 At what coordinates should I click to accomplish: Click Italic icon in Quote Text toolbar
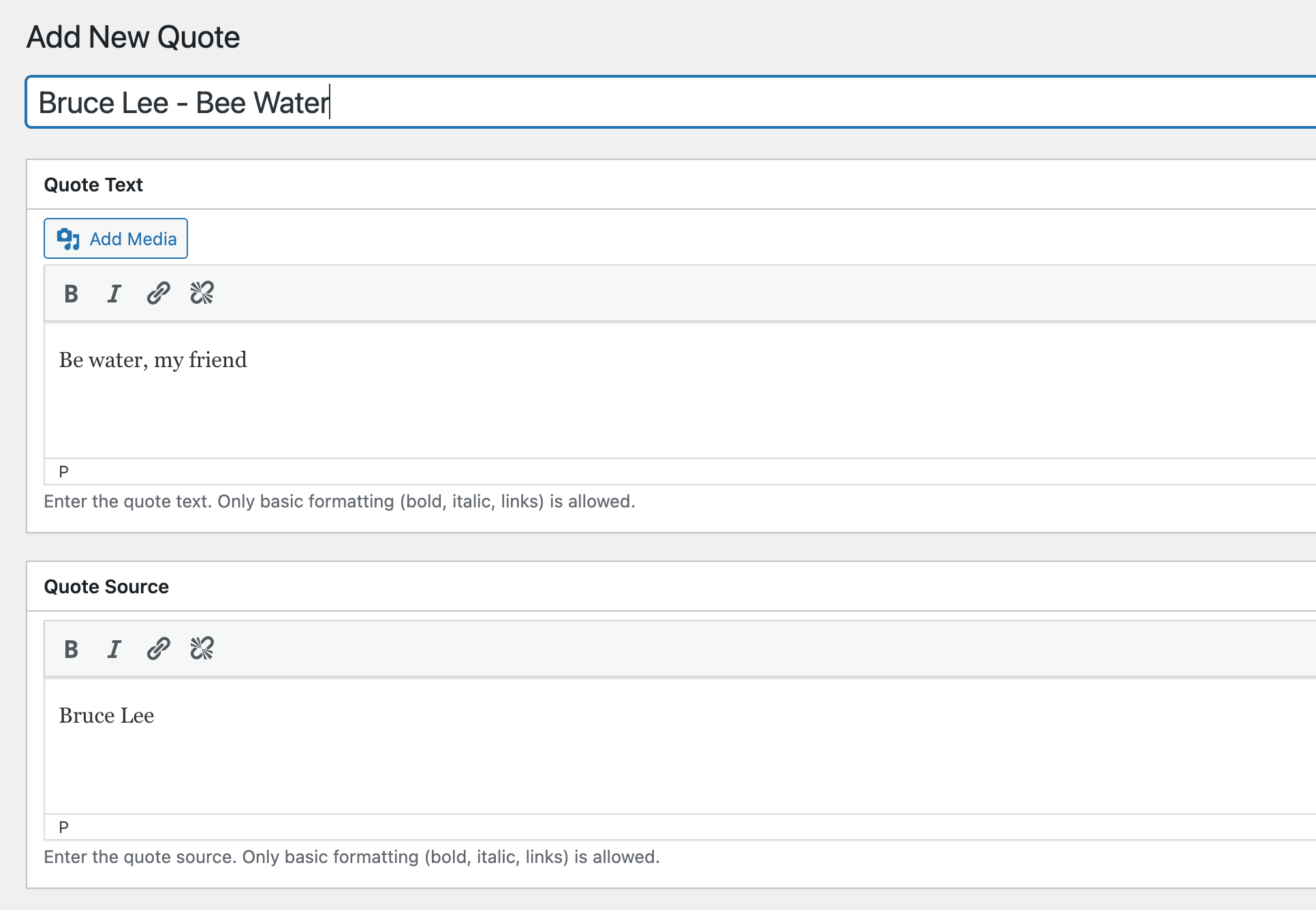[114, 294]
